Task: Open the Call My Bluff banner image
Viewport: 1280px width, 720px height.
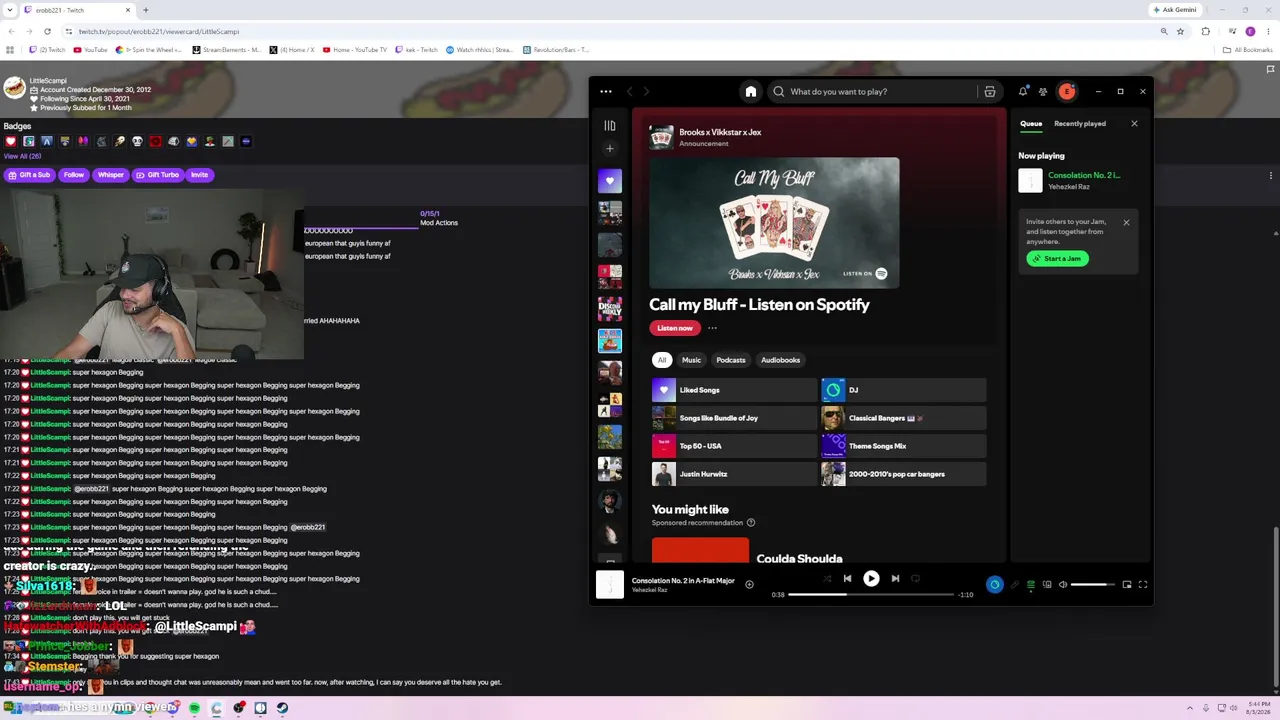Action: click(x=774, y=222)
